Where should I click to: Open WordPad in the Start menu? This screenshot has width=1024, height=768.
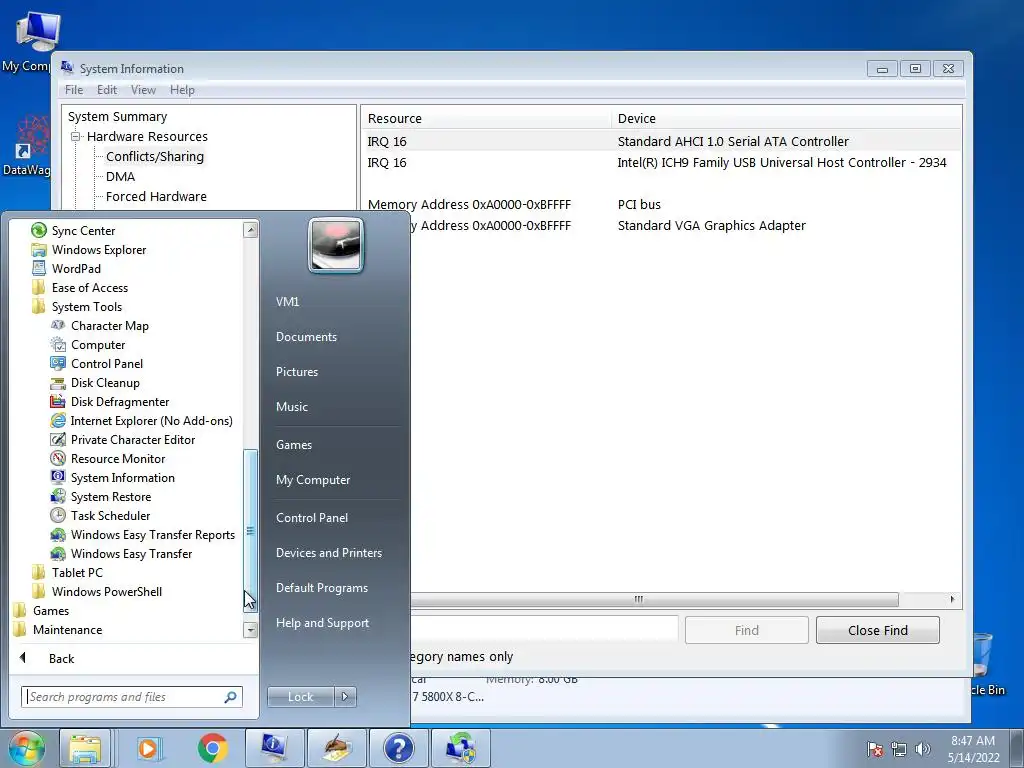[x=66, y=268]
